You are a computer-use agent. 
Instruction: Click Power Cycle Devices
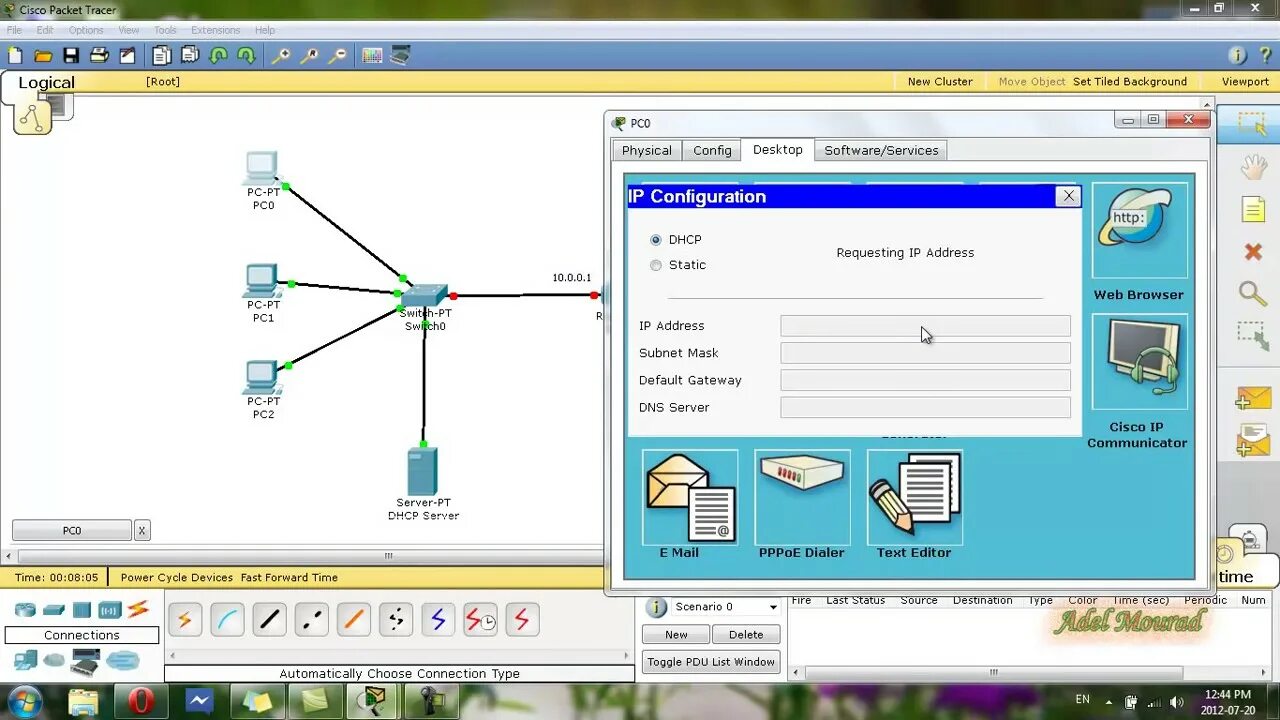coord(177,577)
